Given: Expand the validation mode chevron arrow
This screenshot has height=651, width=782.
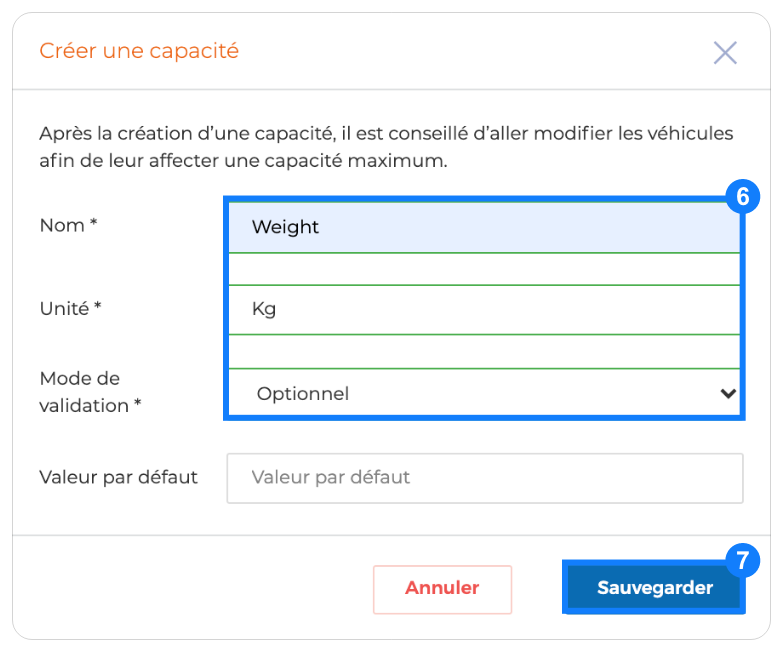Looking at the screenshot, I should (x=728, y=394).
